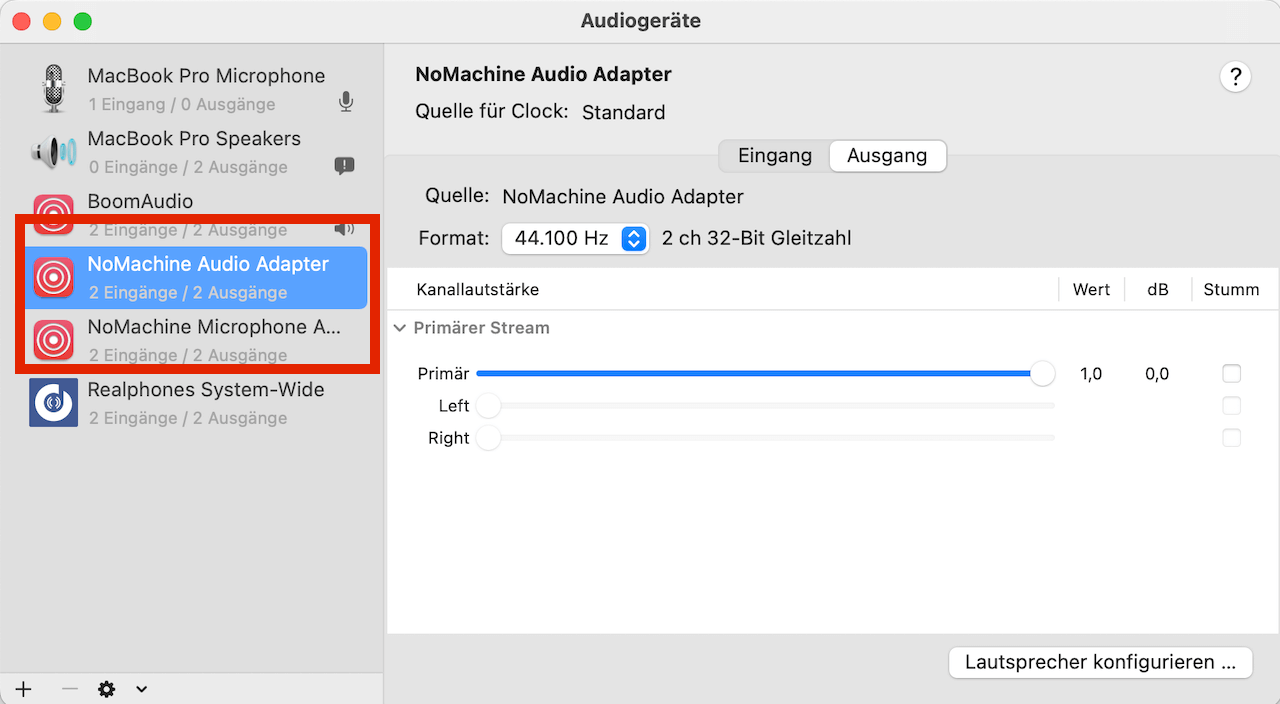This screenshot has width=1280, height=704.
Task: Click the default input microphone indicator icon
Action: coord(346,102)
